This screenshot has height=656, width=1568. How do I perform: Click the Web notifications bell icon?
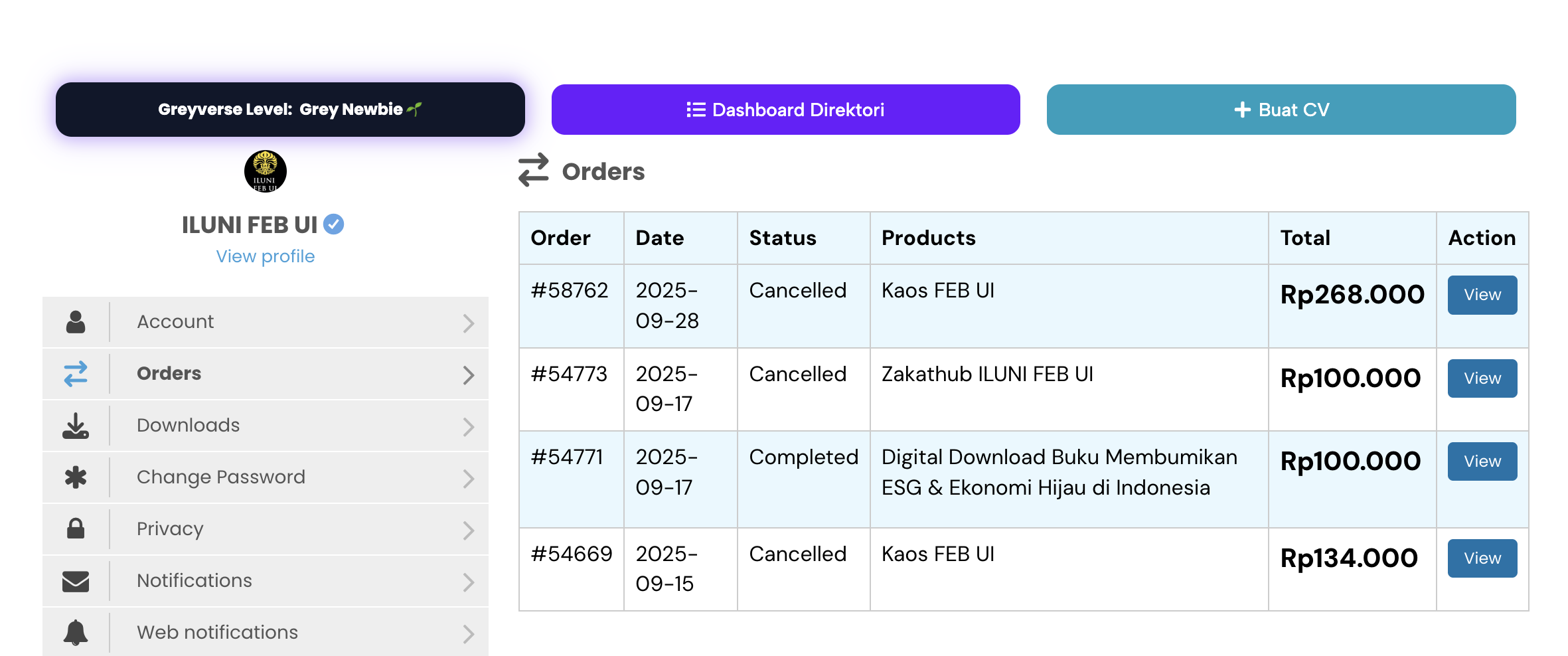tap(76, 632)
